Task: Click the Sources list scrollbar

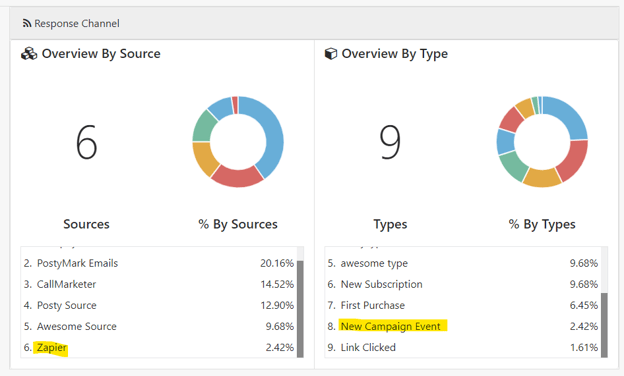Action: (x=300, y=309)
